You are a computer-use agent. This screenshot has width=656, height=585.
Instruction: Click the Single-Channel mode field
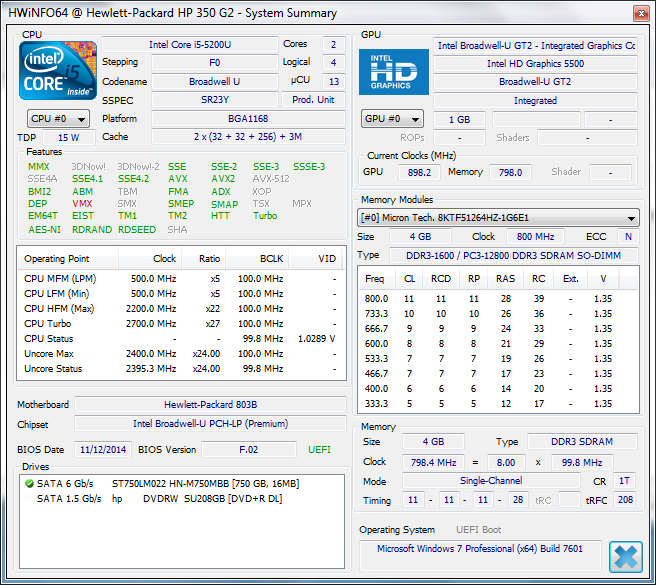(491, 481)
